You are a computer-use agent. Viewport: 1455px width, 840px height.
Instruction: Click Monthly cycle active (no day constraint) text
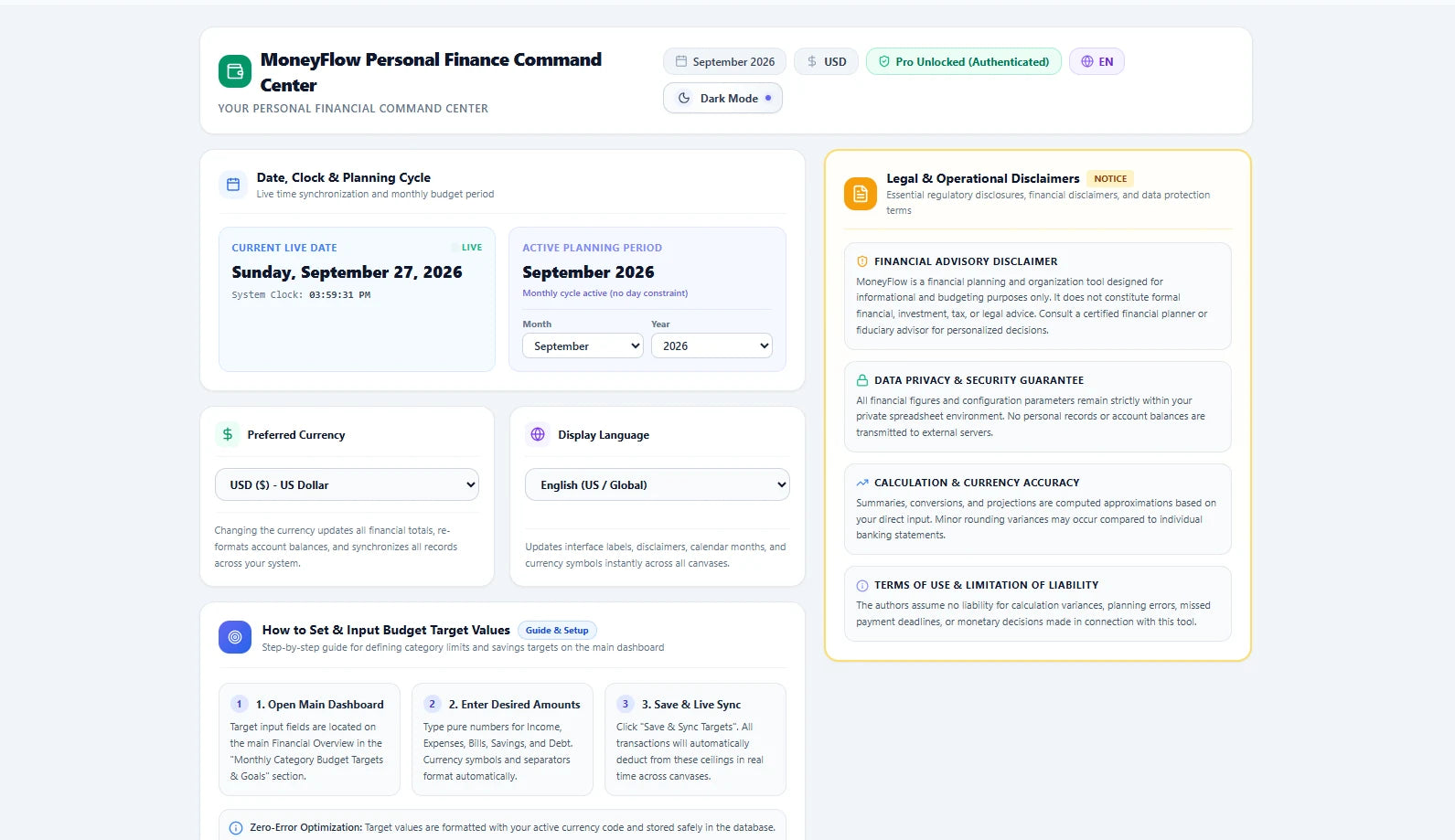tap(604, 293)
